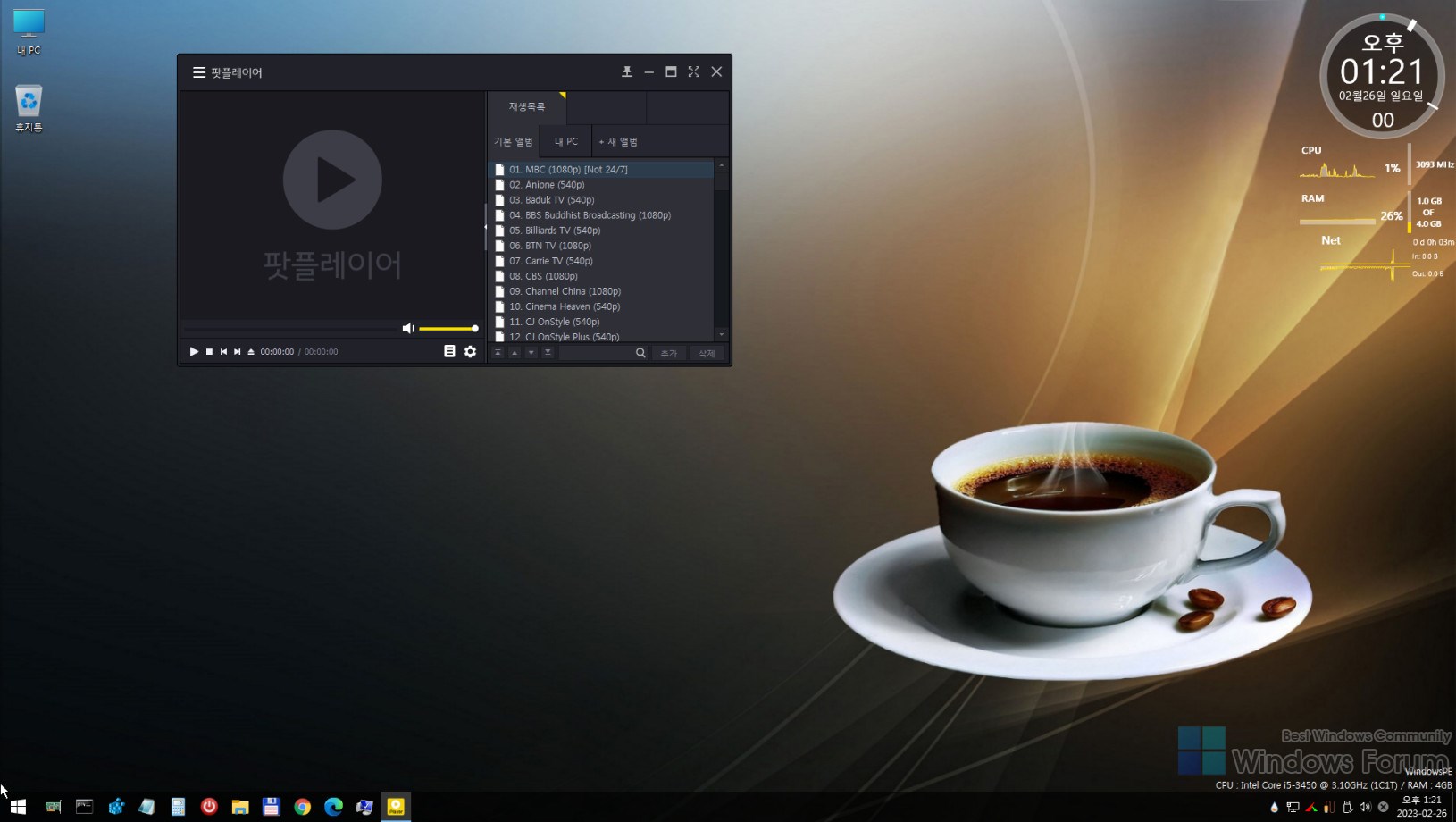Click the USB safely remove tray icon

[1347, 807]
